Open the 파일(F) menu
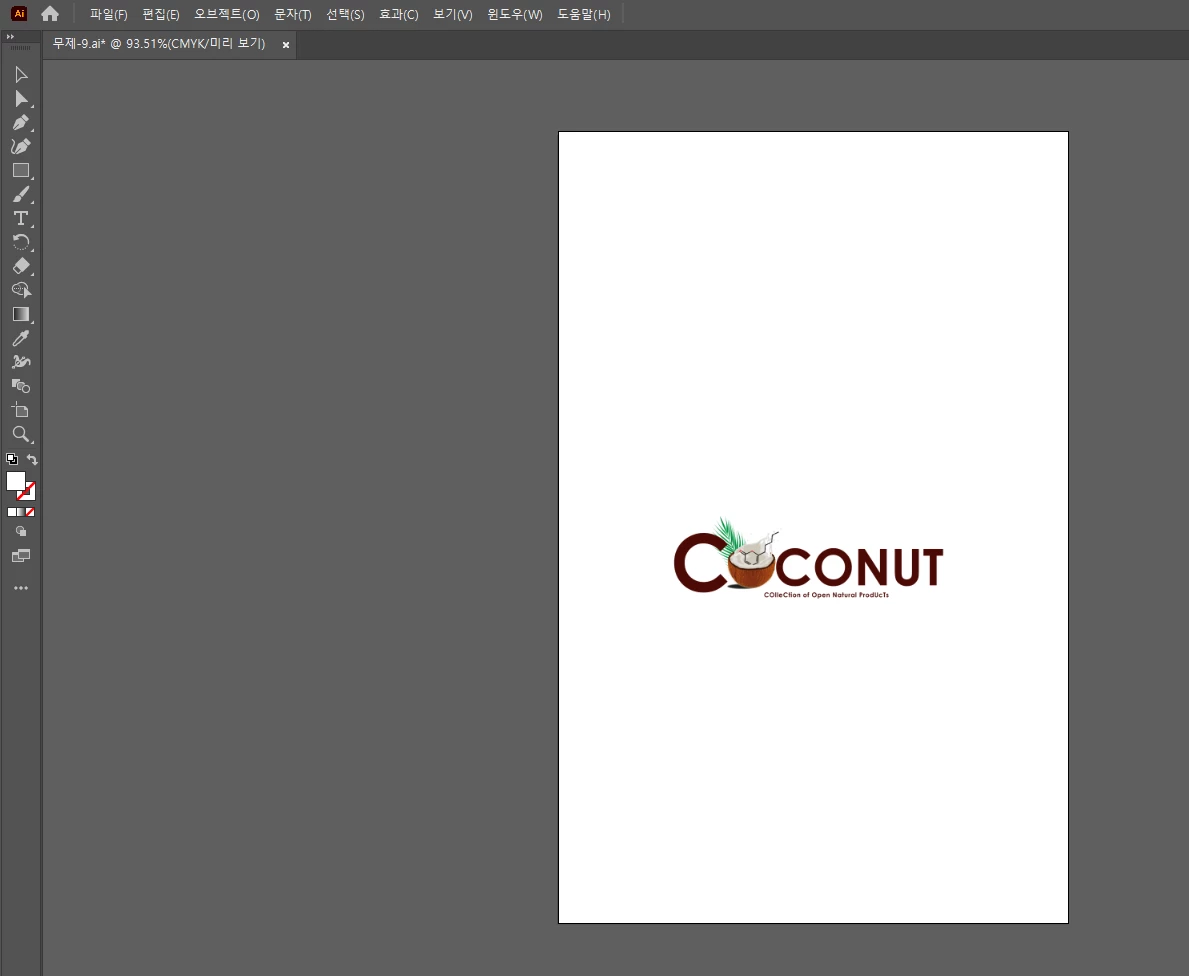This screenshot has width=1189, height=976. (108, 14)
